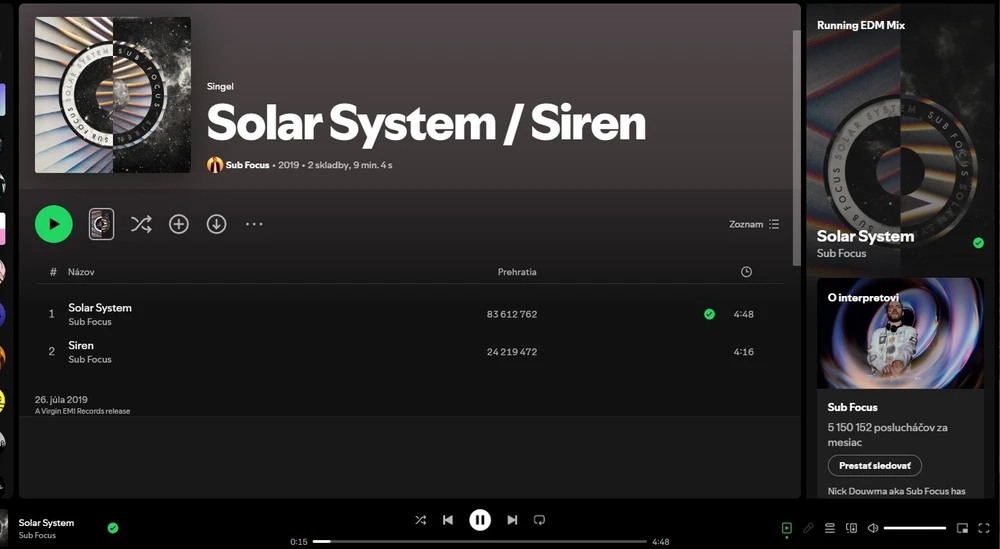Open the mini player

click(962, 528)
